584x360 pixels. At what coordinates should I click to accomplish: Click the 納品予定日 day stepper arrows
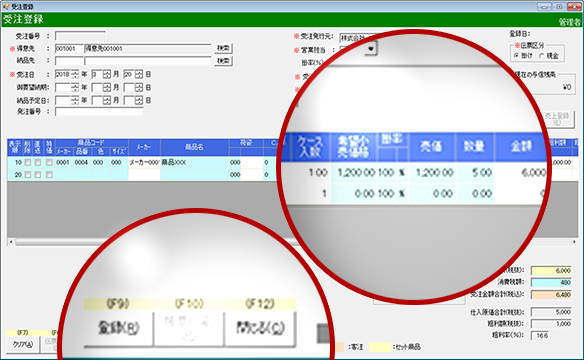pos(139,101)
